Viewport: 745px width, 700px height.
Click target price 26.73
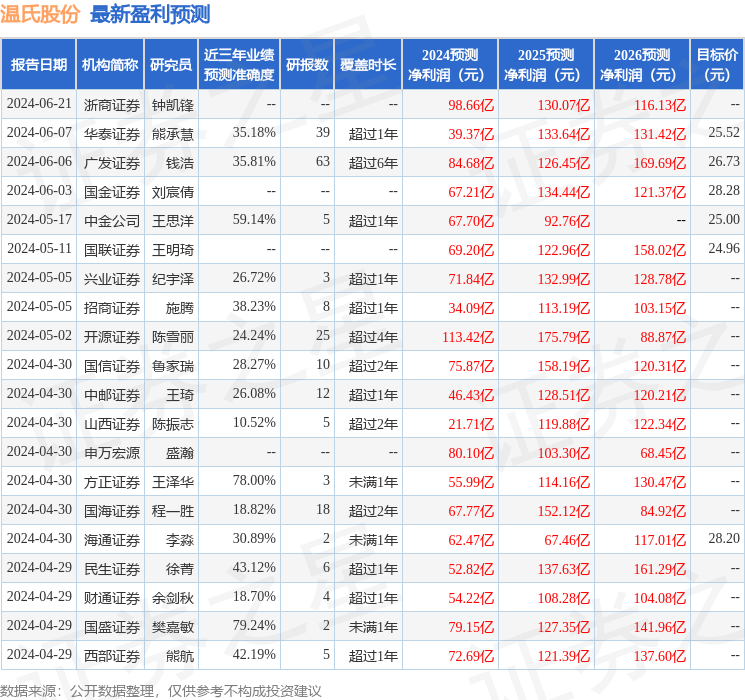pyautogui.click(x=724, y=161)
